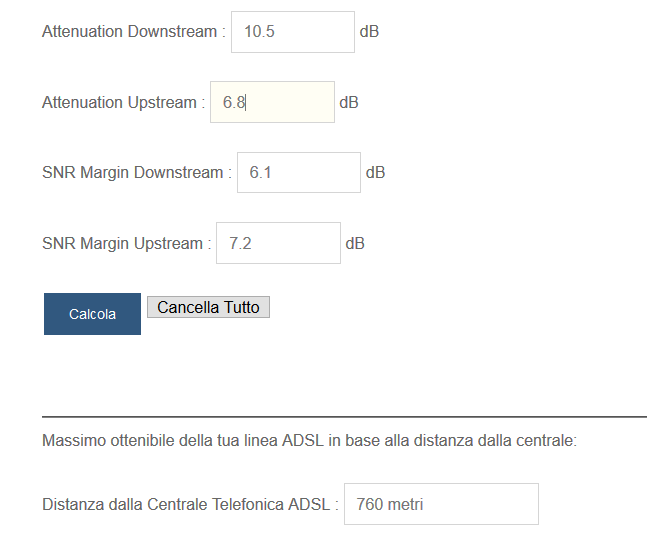Image resolution: width=647 pixels, height=537 pixels.
Task: Click the horizontal separator line above results
Action: [x=344, y=416]
